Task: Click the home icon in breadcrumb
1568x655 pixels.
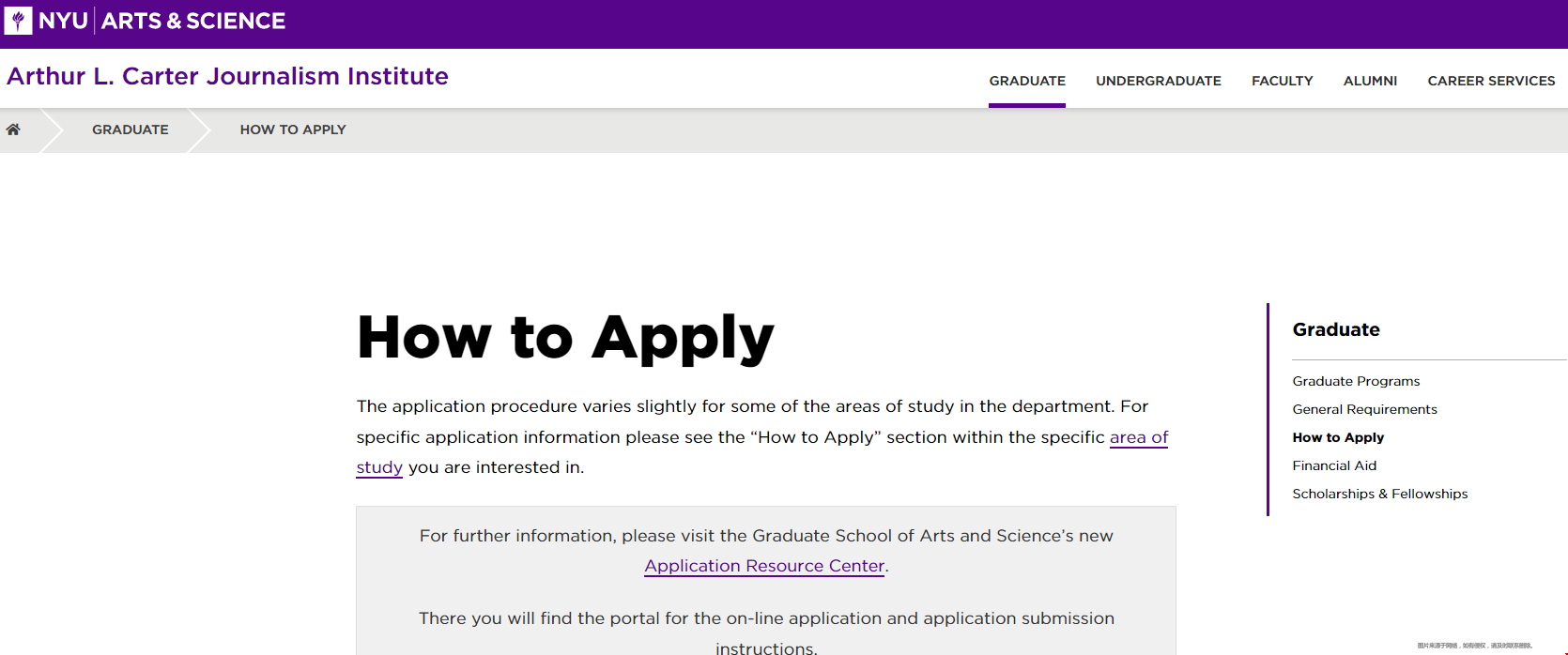Action: click(13, 129)
